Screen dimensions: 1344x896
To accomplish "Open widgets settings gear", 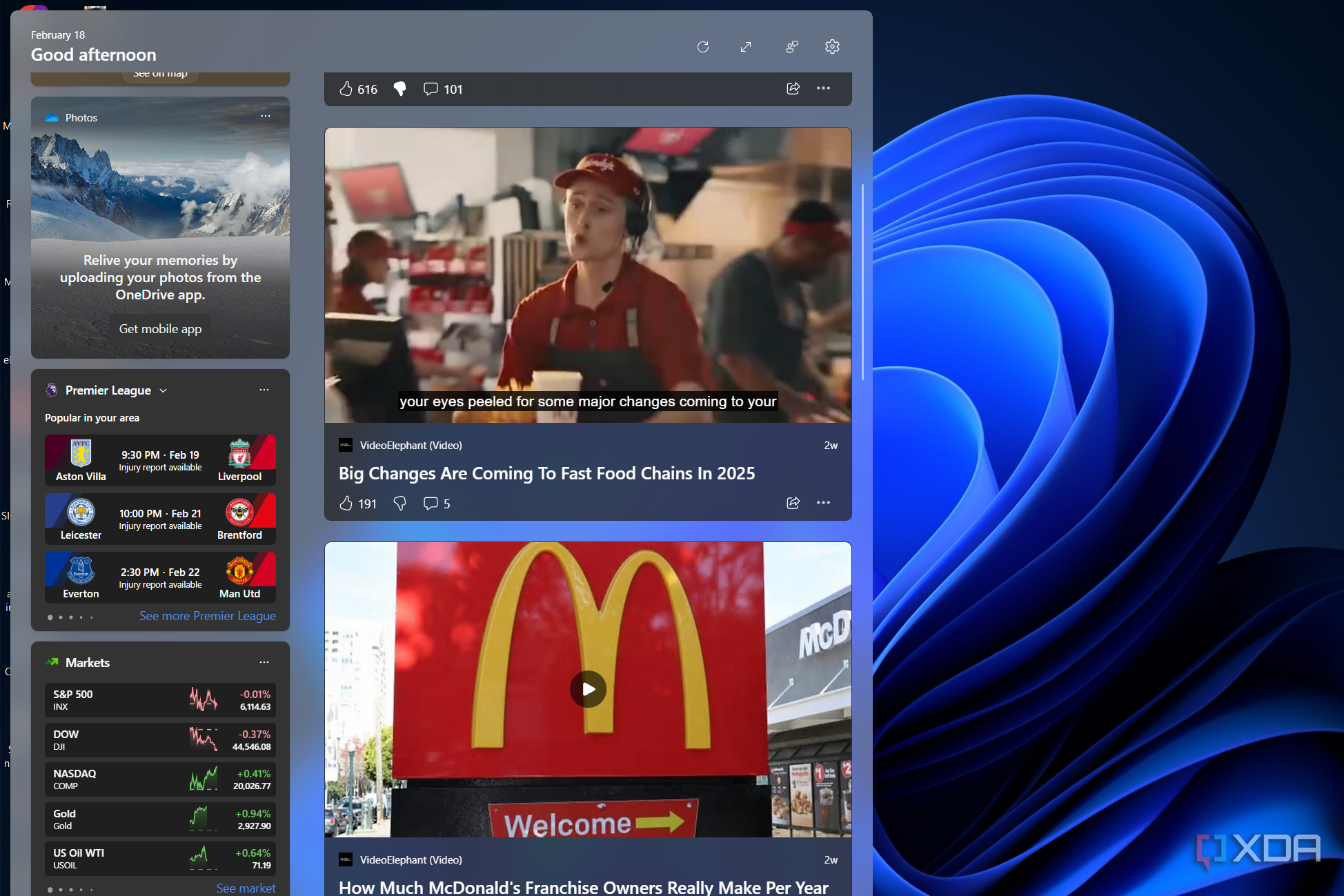I will 832,47.
